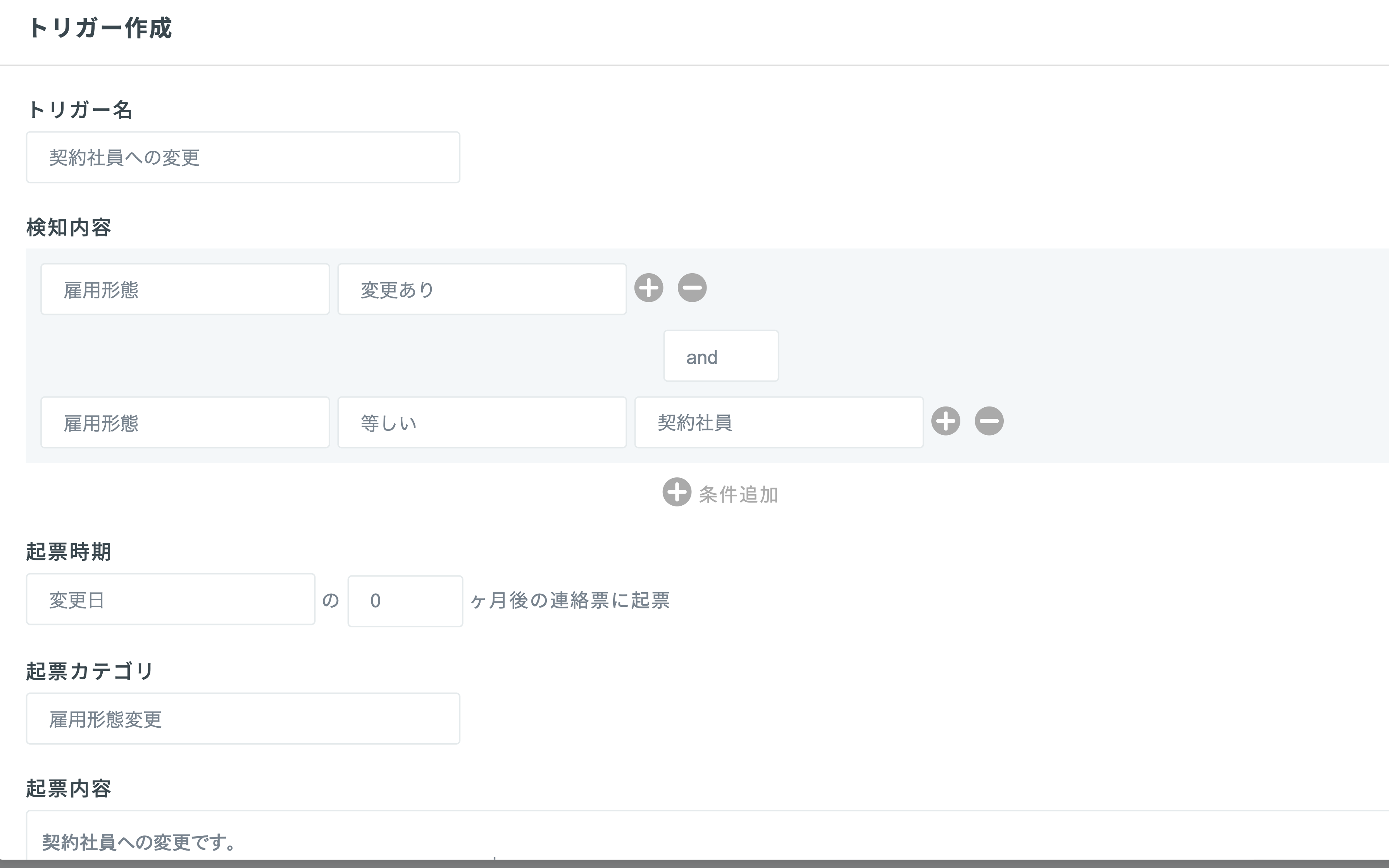This screenshot has height=868, width=1389.
Task: Click the 条件追加 link text
Action: click(738, 494)
